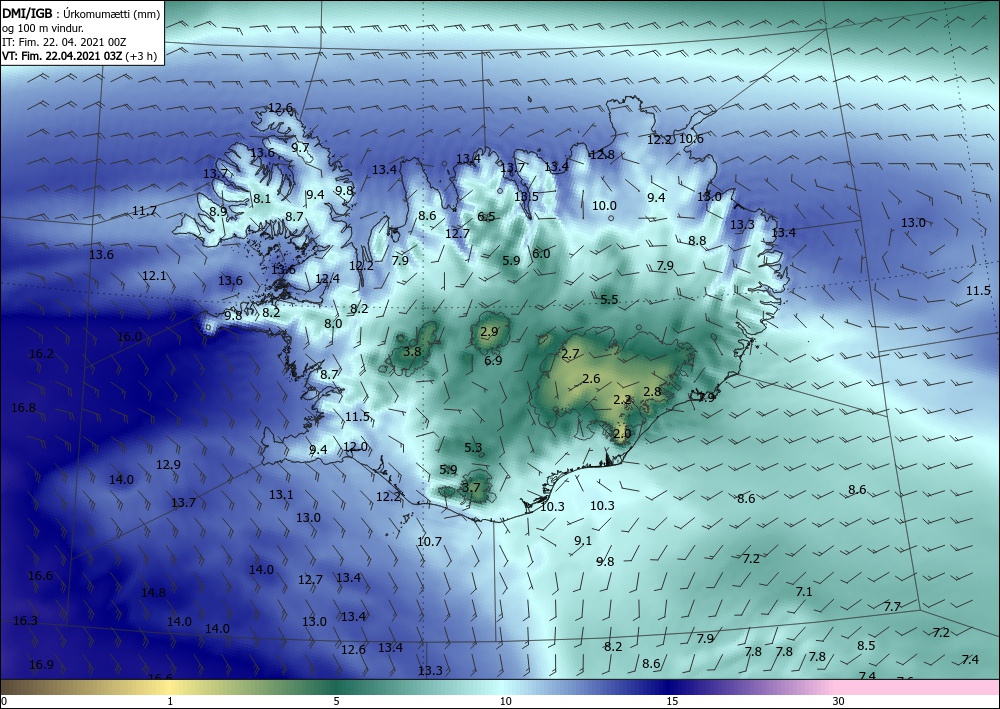This screenshot has width=1000, height=709.
Task: Click the 8.1 value in the Westfjords
Action: coord(262,199)
